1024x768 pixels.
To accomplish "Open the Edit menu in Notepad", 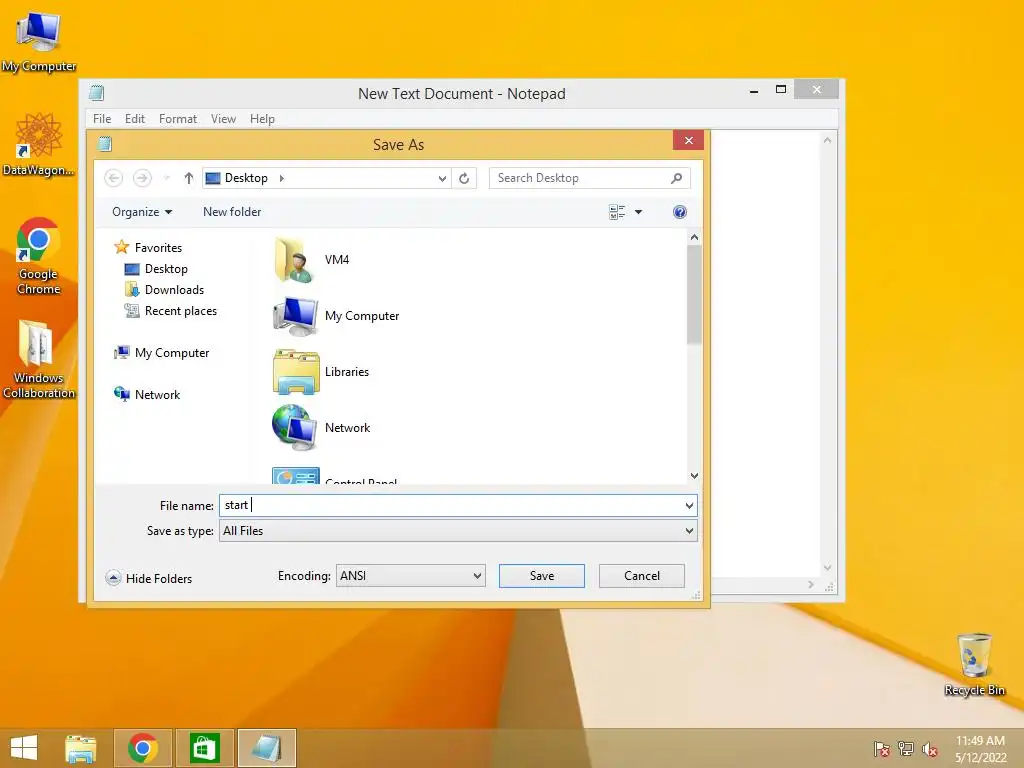I will point(135,119).
